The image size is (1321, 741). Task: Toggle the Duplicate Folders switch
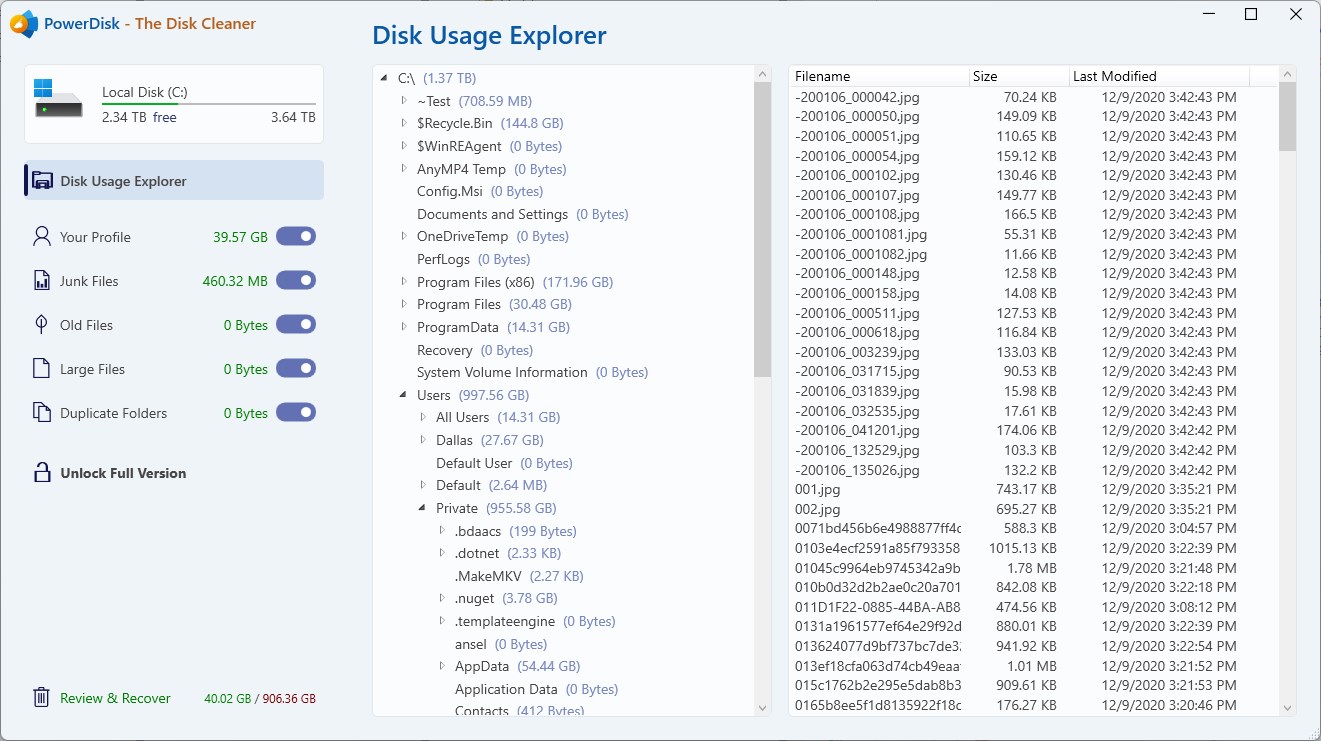tap(296, 413)
